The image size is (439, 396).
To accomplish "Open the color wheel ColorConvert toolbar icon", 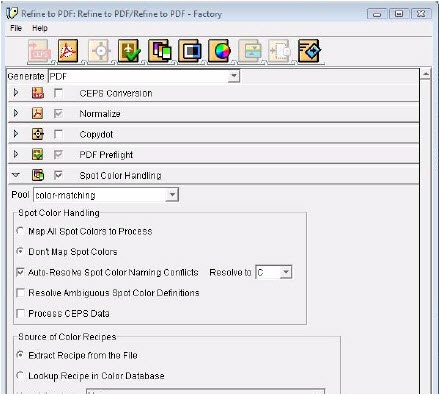I will pyautogui.click(x=219, y=51).
